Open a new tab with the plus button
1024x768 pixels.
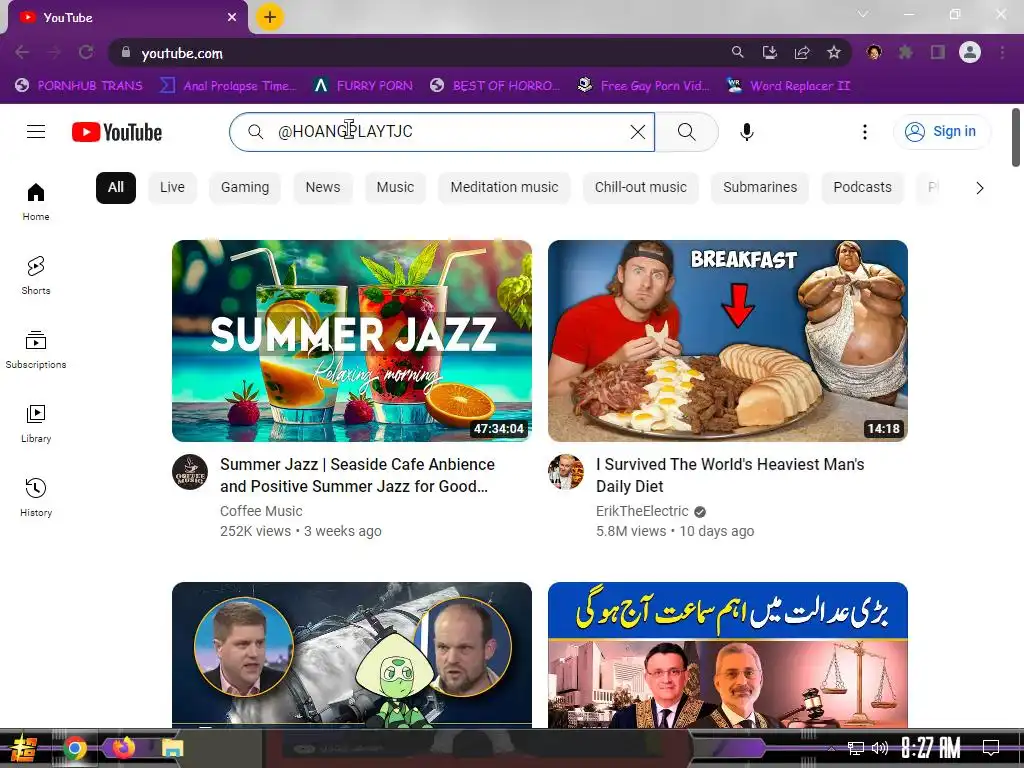[x=270, y=17]
